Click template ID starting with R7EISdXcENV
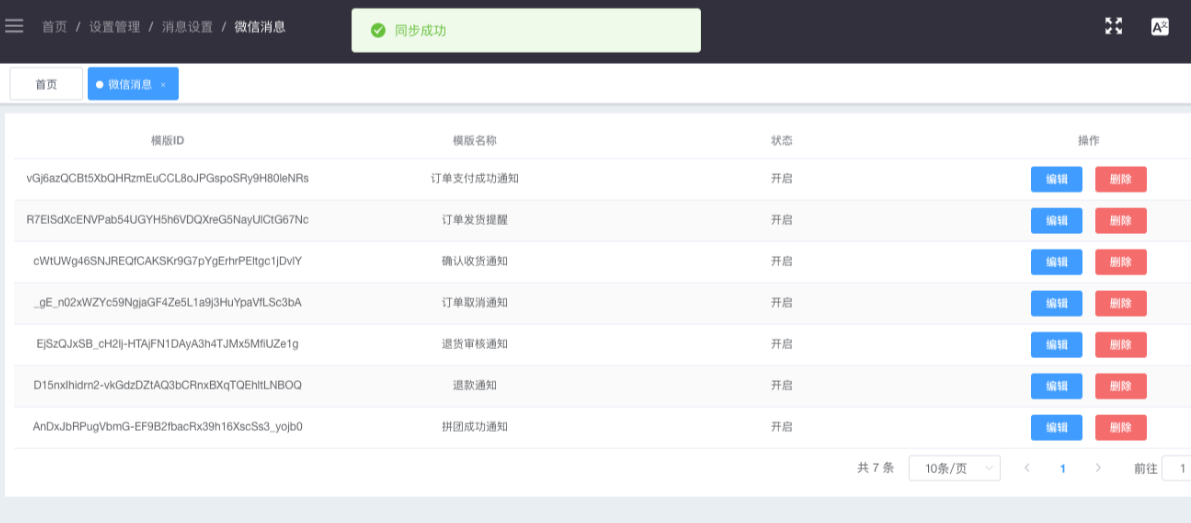Screen dimensions: 1191x523 tap(168, 220)
